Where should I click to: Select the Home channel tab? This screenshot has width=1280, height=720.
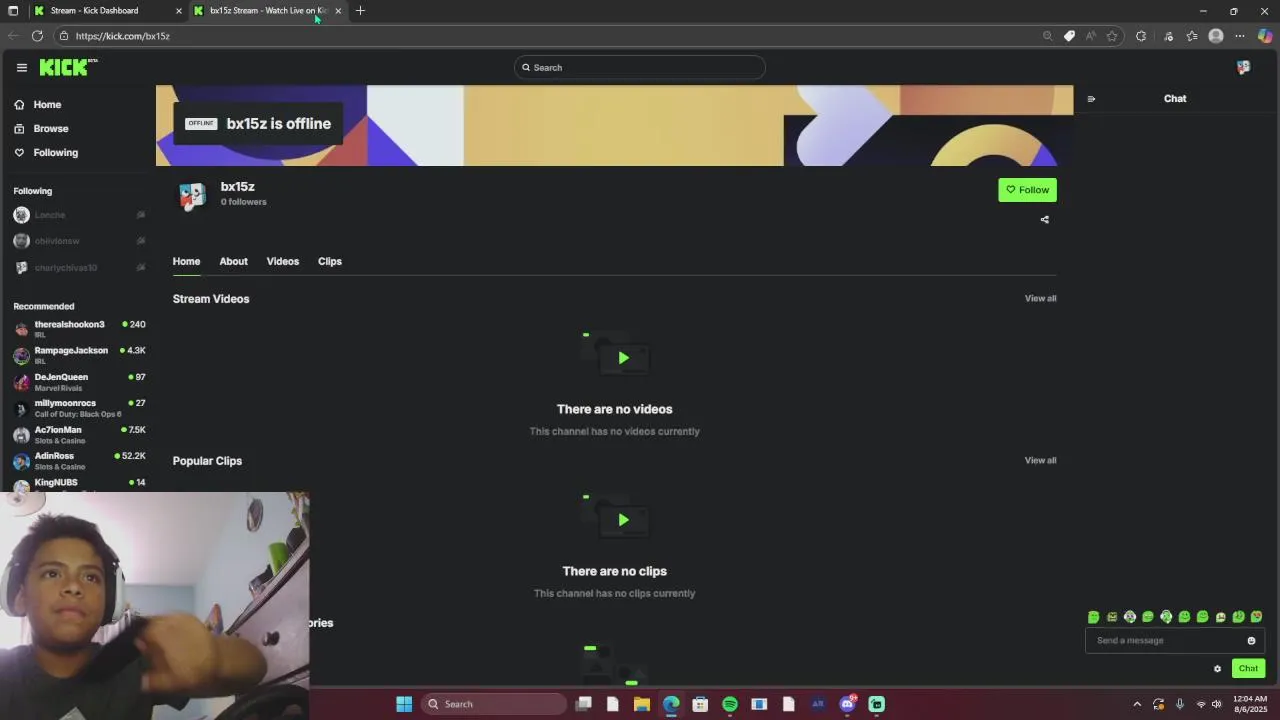tap(186, 262)
